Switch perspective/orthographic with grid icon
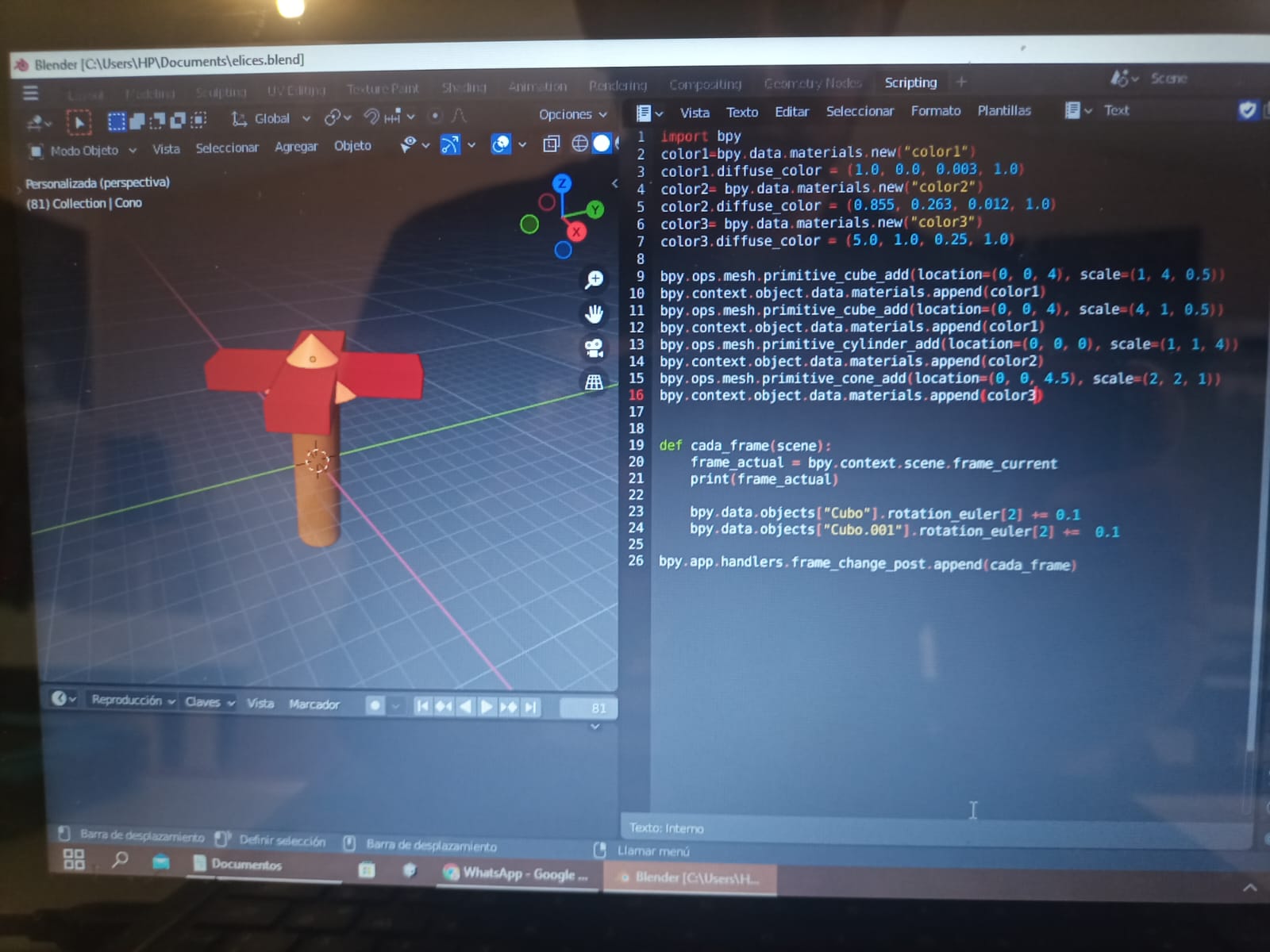 (x=594, y=382)
